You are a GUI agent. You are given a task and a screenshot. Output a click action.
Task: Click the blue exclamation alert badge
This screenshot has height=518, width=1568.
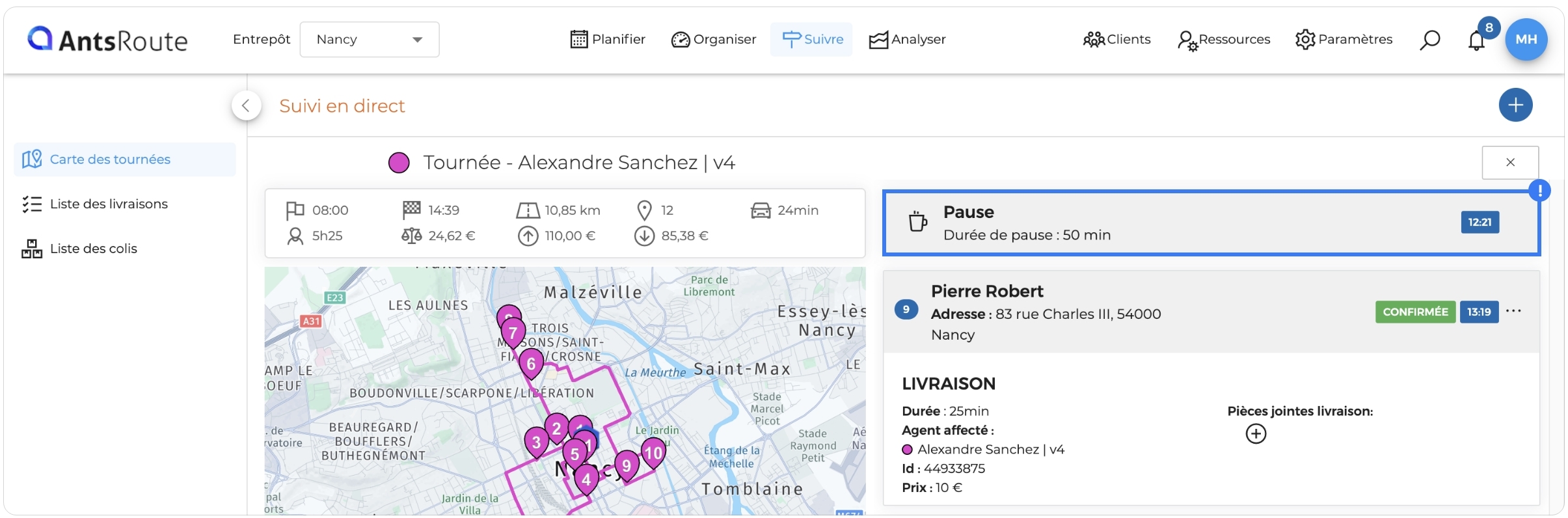point(1539,191)
